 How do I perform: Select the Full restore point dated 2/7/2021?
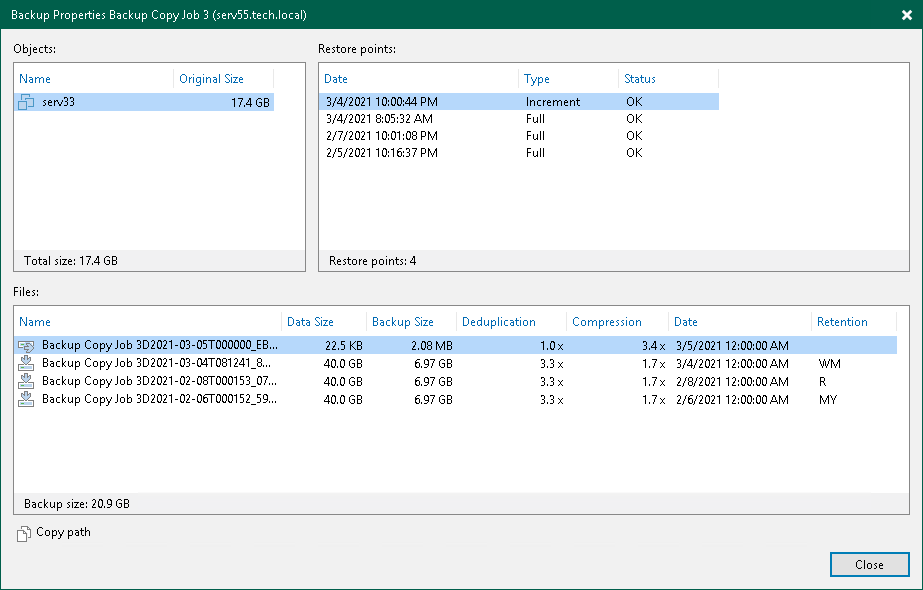[x=420, y=135]
